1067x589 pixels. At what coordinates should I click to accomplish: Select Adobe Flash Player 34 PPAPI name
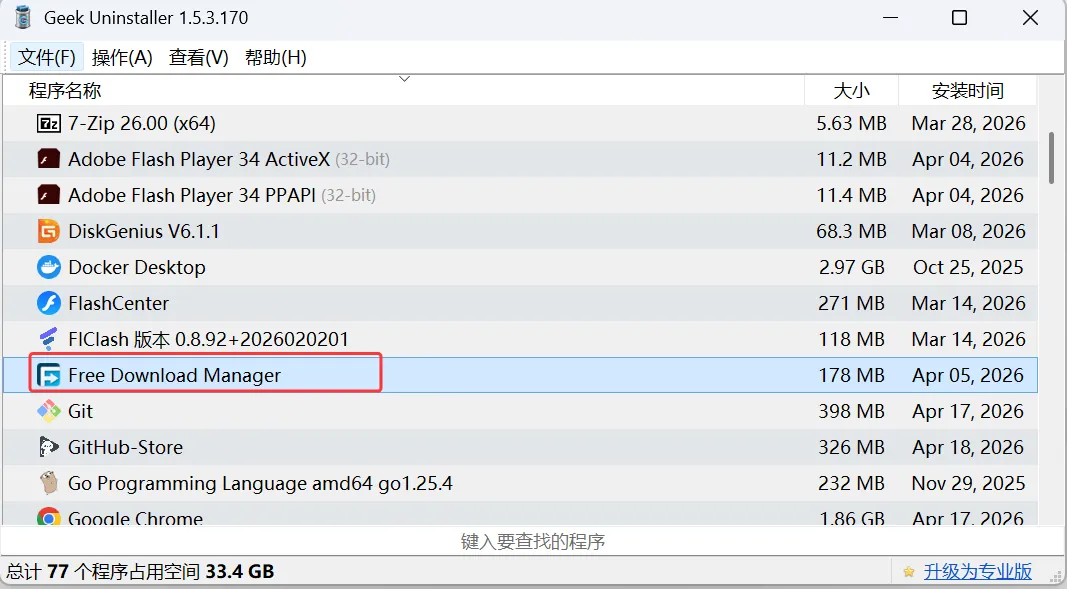tap(192, 195)
